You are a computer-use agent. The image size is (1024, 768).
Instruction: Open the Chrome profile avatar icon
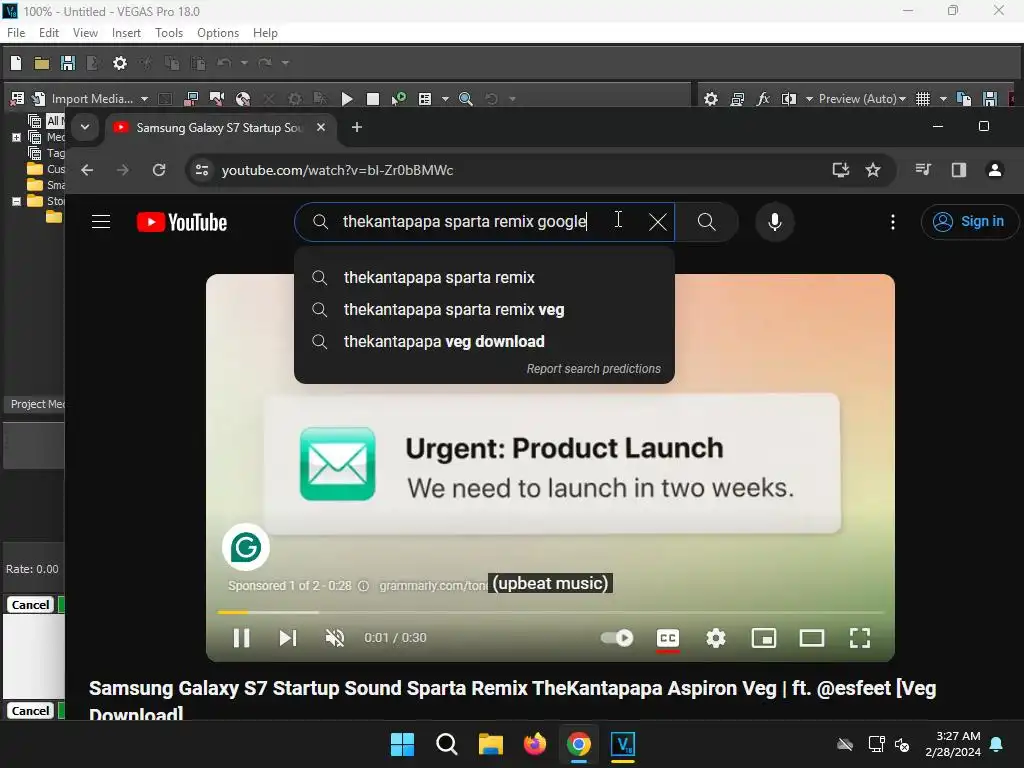pos(995,170)
